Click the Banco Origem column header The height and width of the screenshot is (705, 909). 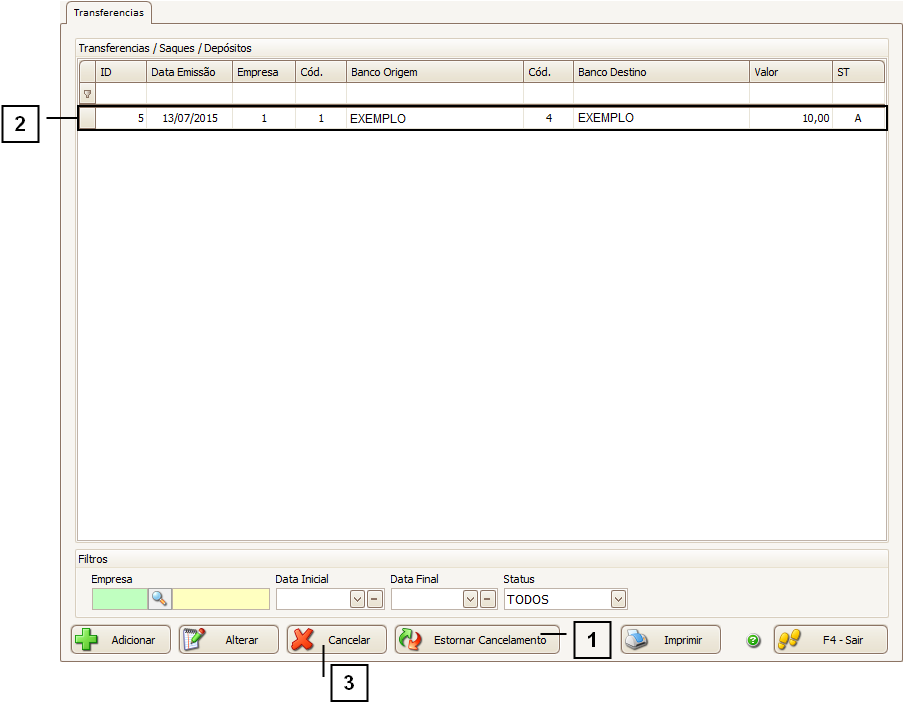434,72
